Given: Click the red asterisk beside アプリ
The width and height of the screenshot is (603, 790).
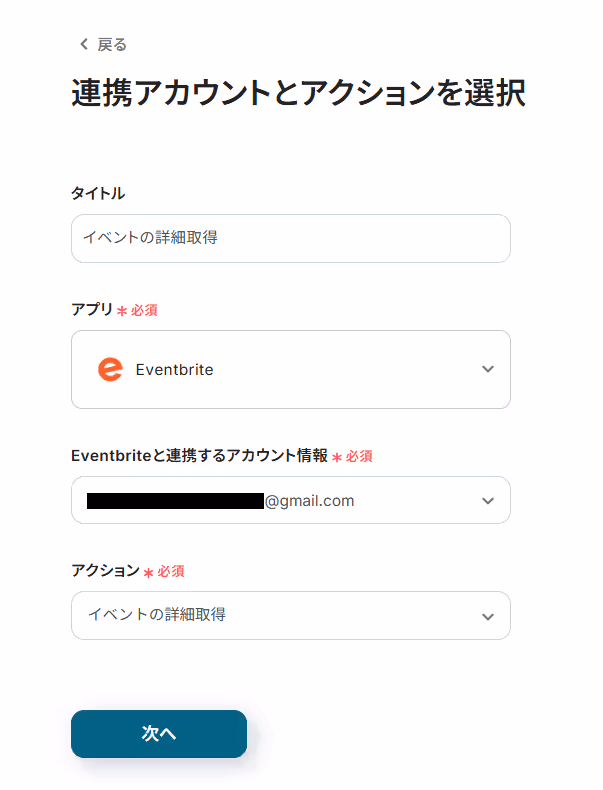Looking at the screenshot, I should click(122, 311).
